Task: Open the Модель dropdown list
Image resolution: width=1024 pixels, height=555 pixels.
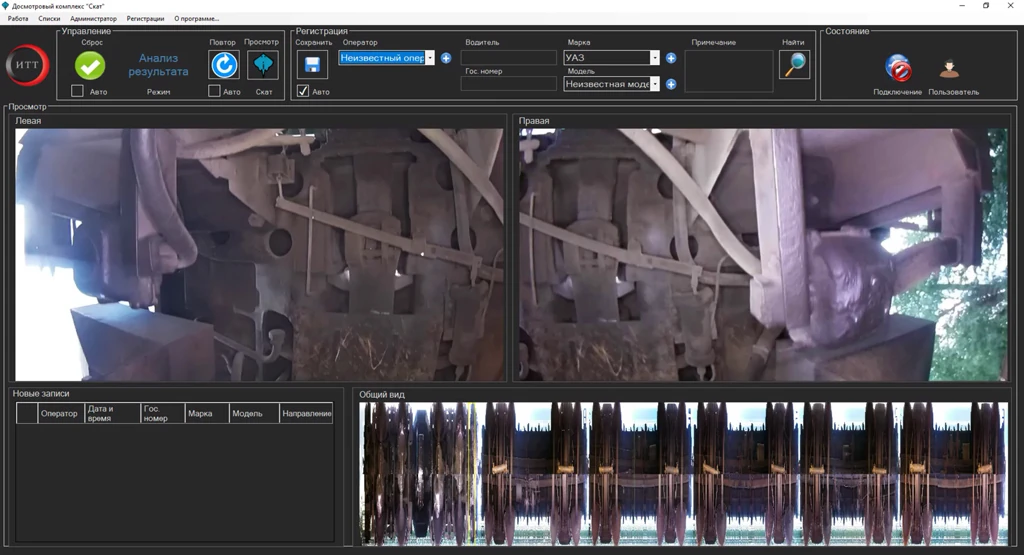Action: (x=655, y=84)
